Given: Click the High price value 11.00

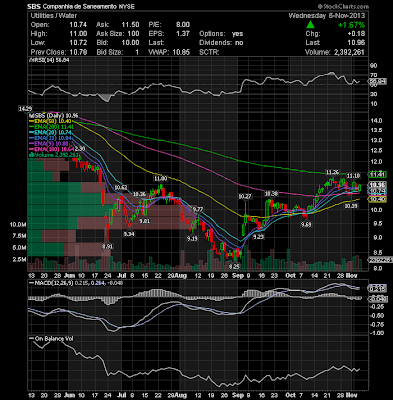Looking at the screenshot, I should (78, 34).
